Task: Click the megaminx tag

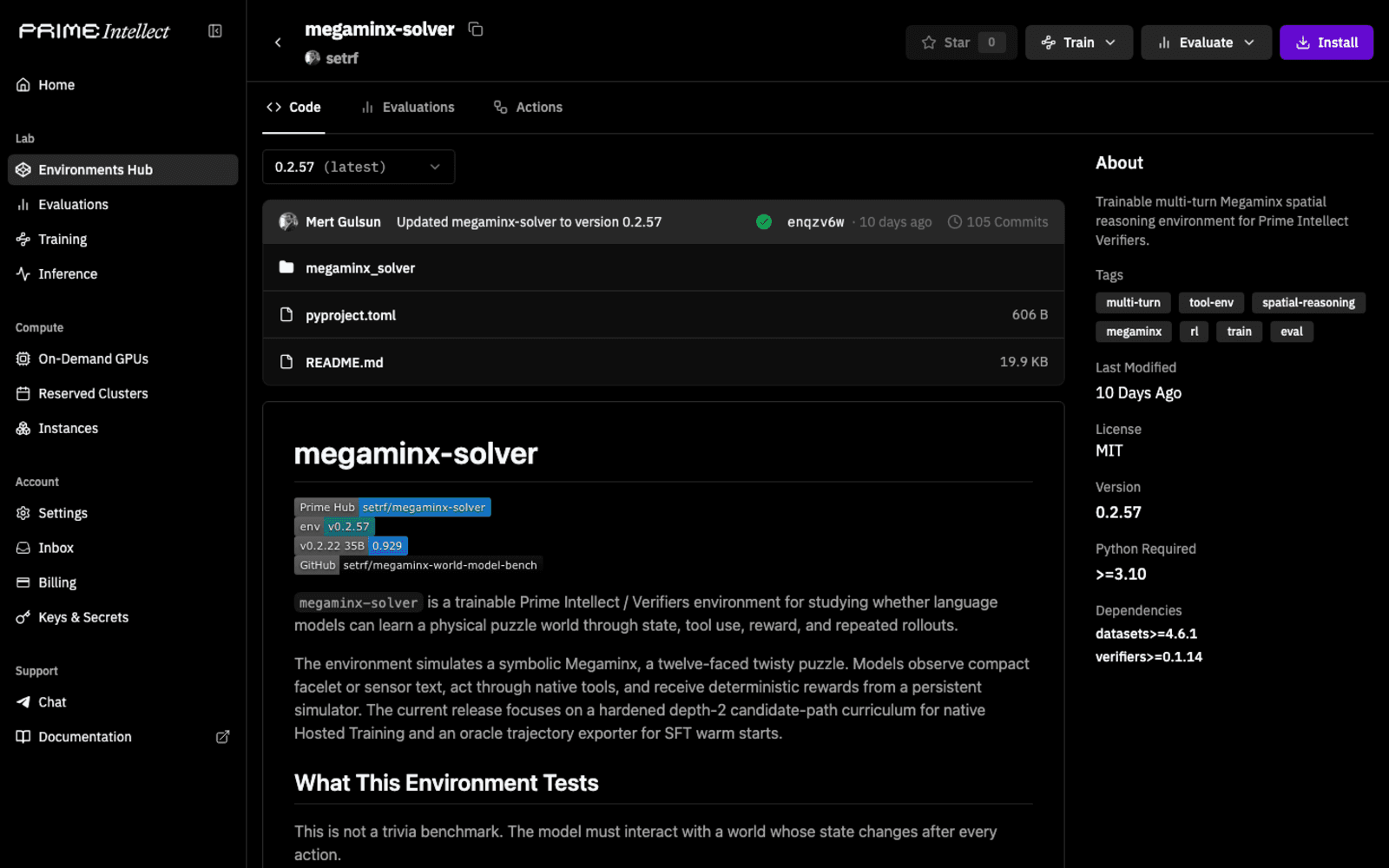Action: [1134, 332]
